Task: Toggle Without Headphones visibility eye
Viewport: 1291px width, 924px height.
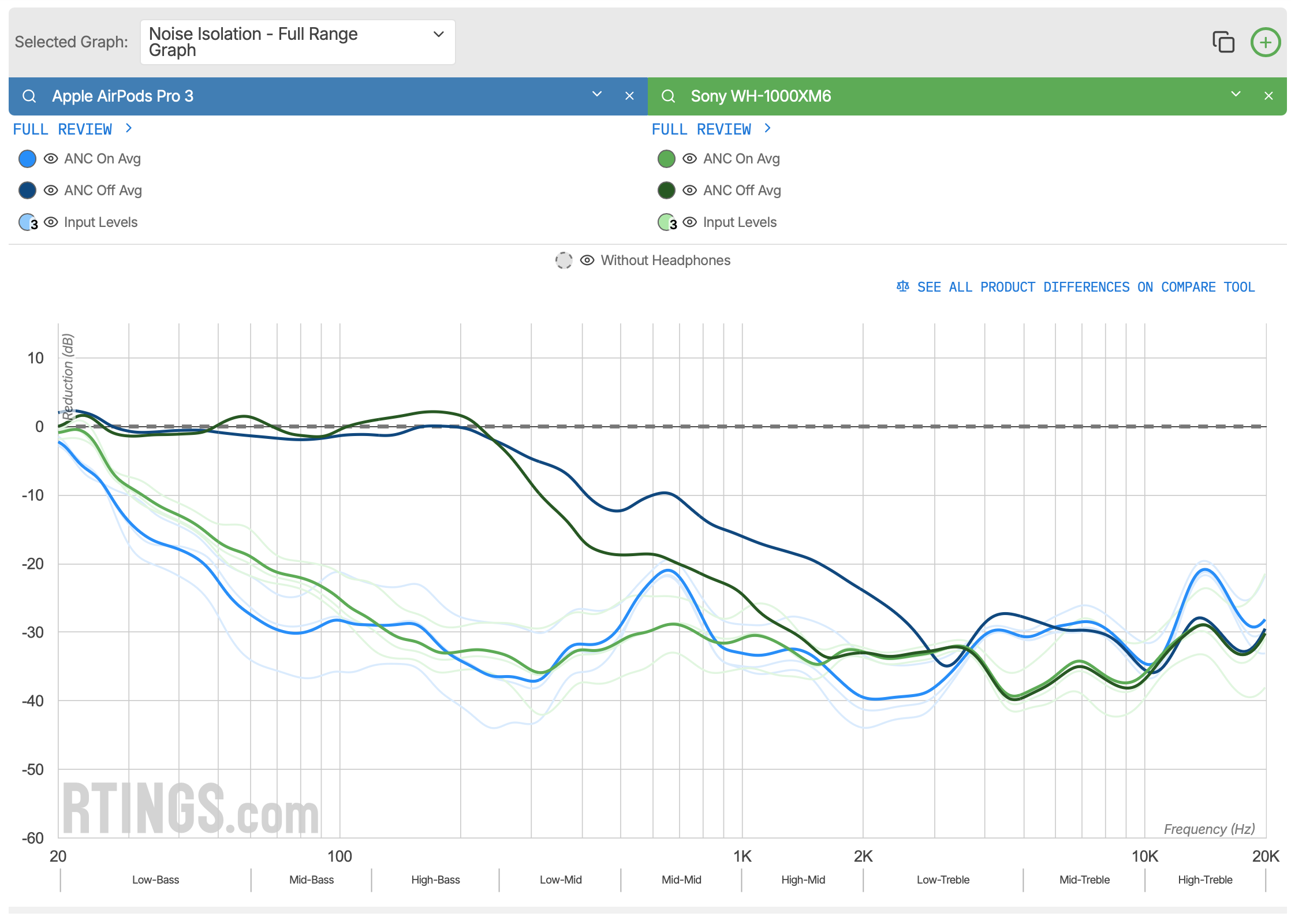Action: 587,260
